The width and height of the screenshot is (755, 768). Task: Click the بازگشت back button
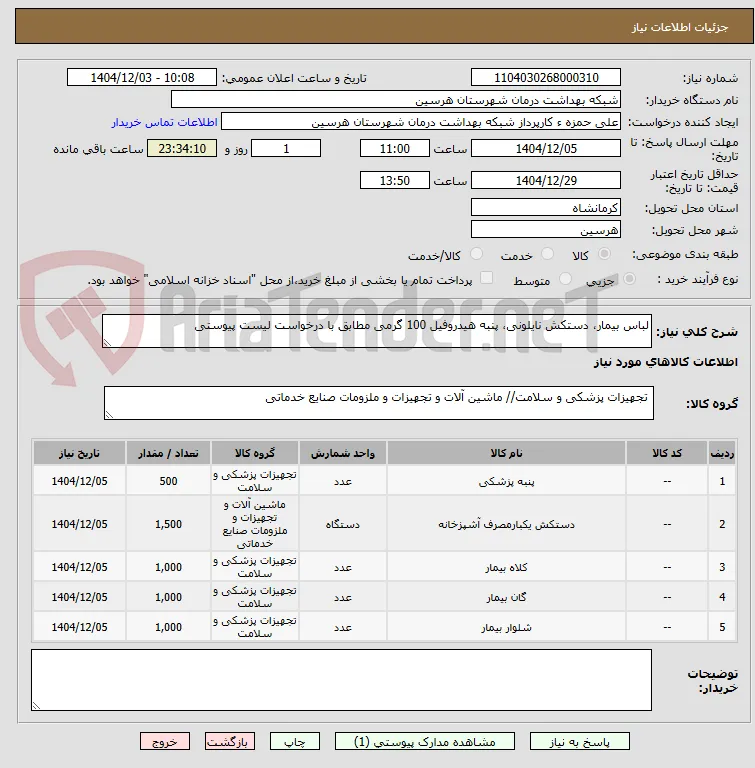[230, 742]
